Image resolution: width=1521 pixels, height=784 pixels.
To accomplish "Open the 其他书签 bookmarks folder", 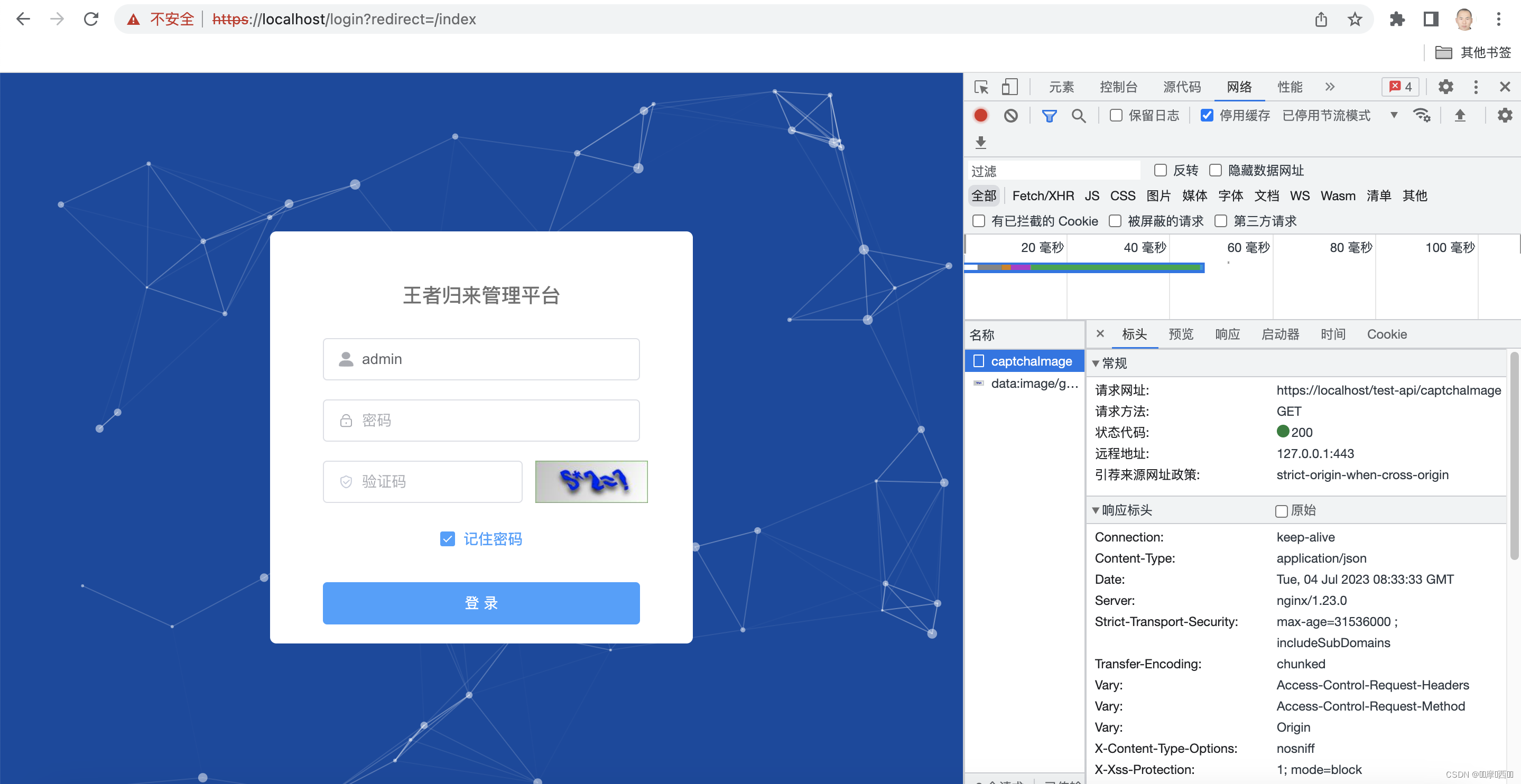I will click(x=1472, y=52).
